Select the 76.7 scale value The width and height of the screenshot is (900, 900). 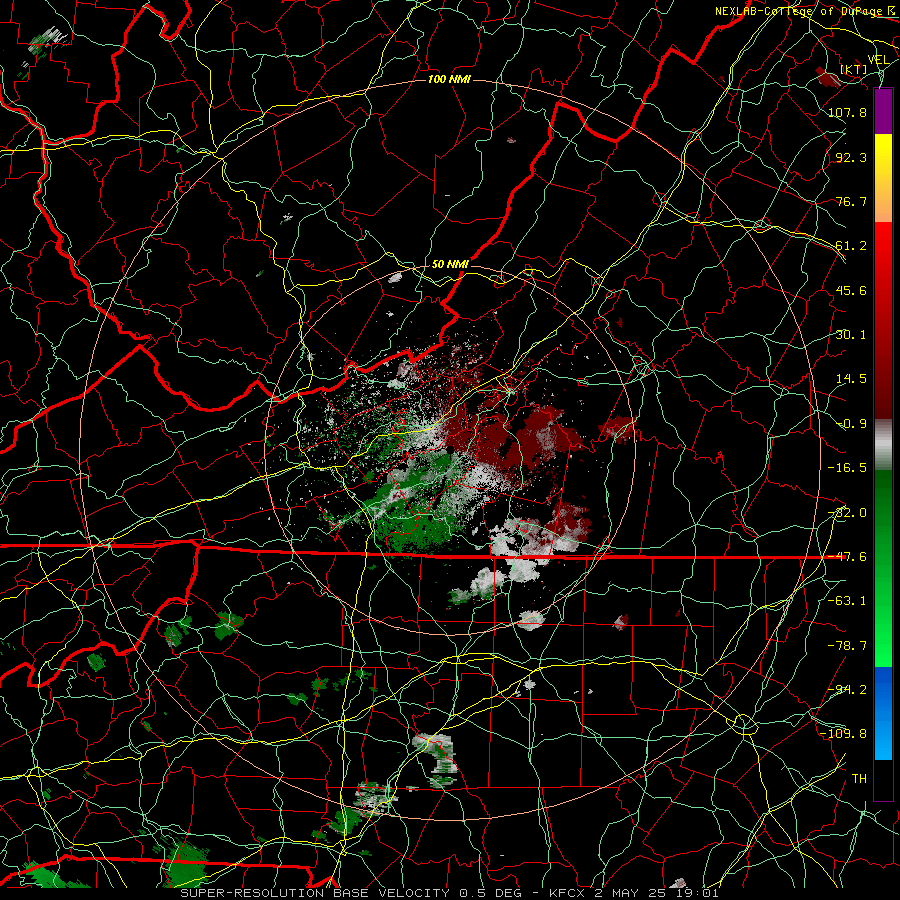851,201
